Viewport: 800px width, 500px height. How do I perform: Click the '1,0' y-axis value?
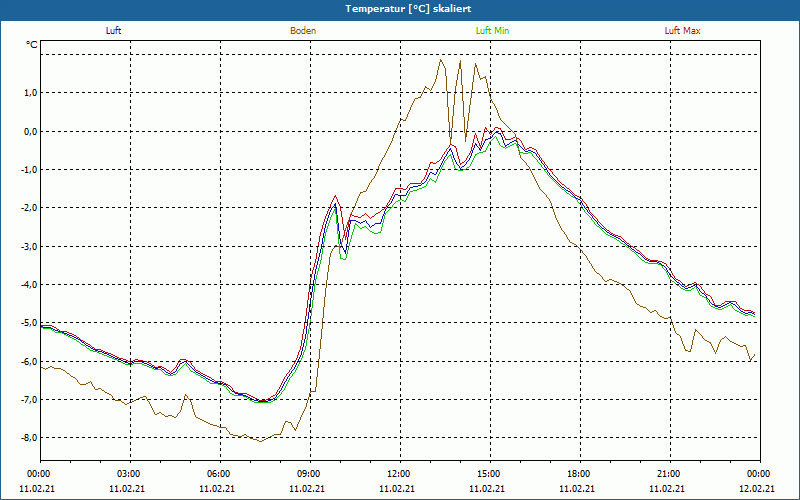[x=30, y=93]
